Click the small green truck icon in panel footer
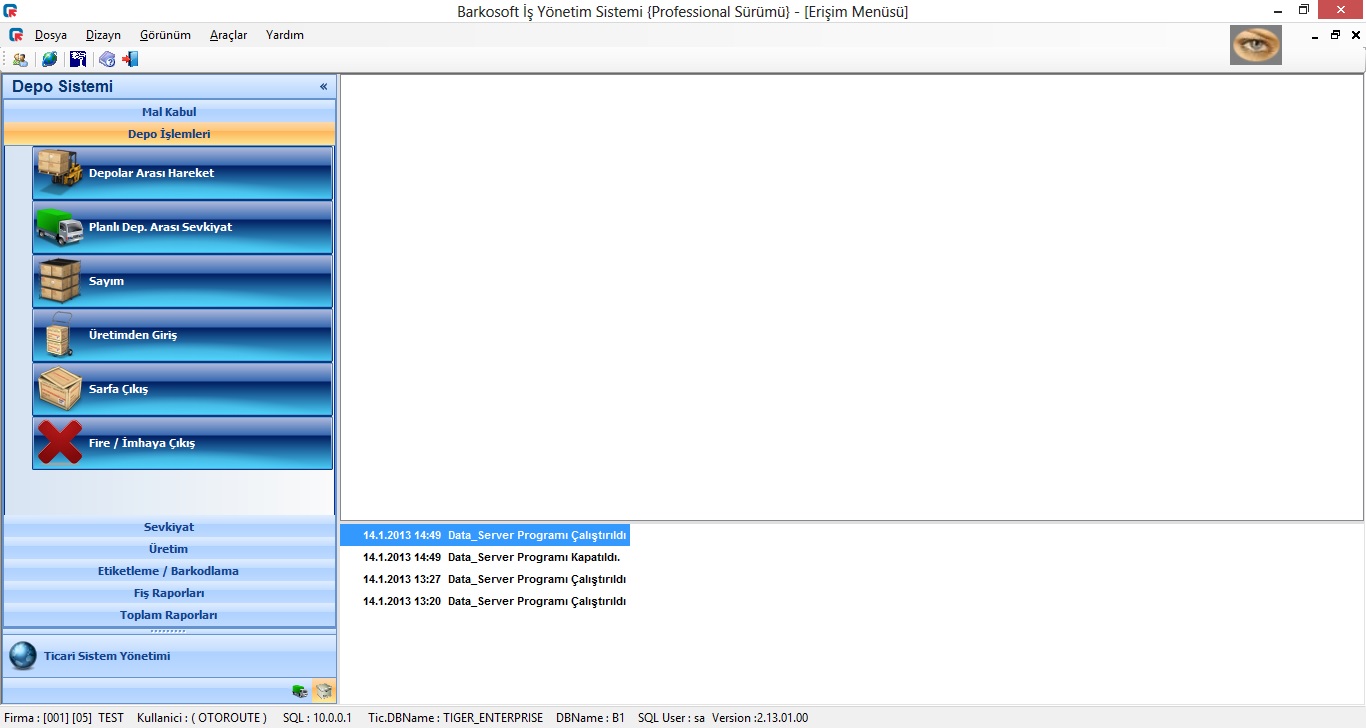Viewport: 1366px width, 728px height. (300, 691)
